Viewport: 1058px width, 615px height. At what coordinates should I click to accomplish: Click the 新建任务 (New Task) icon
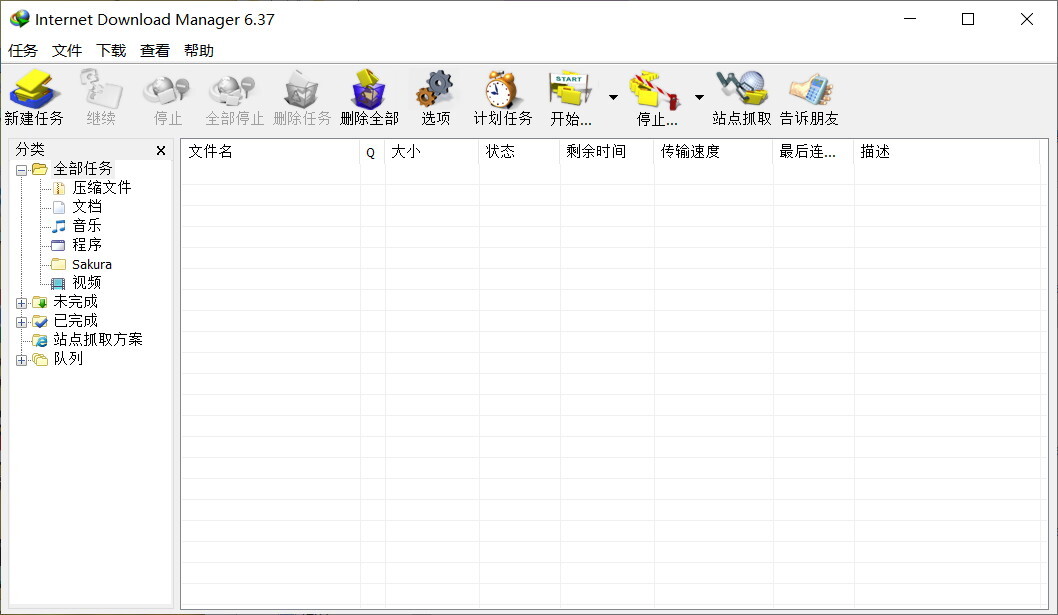34,95
